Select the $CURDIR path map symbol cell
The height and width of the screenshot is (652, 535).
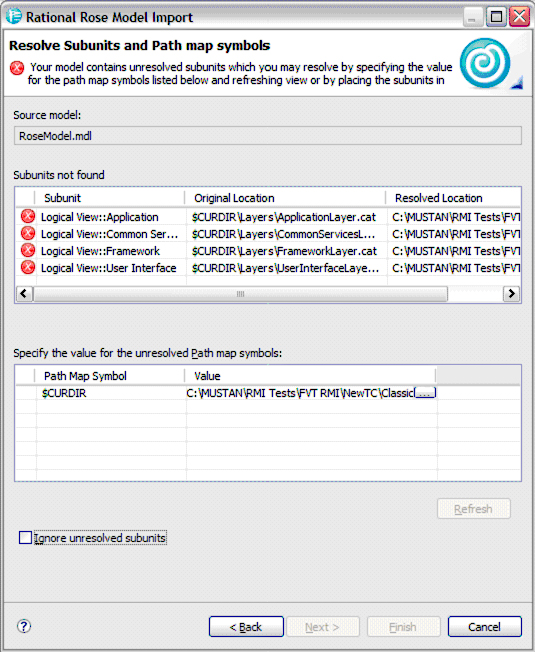[111, 393]
